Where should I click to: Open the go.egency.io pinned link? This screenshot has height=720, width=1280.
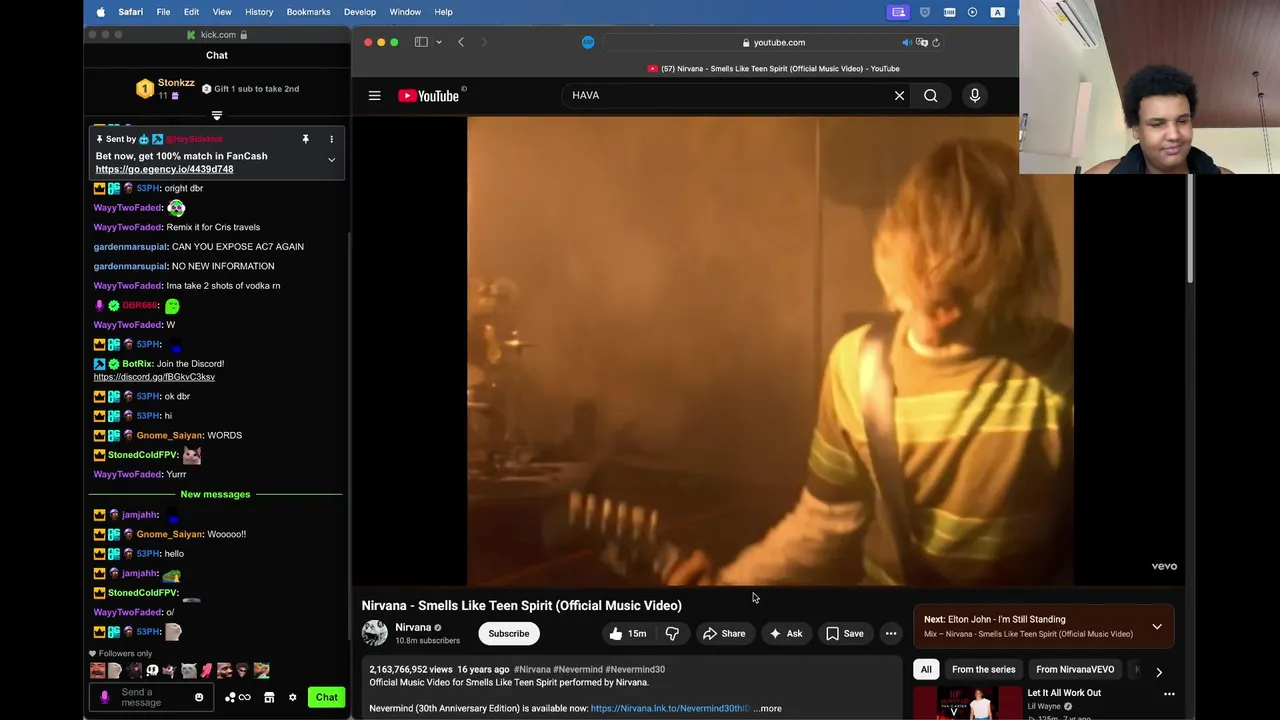point(164,169)
